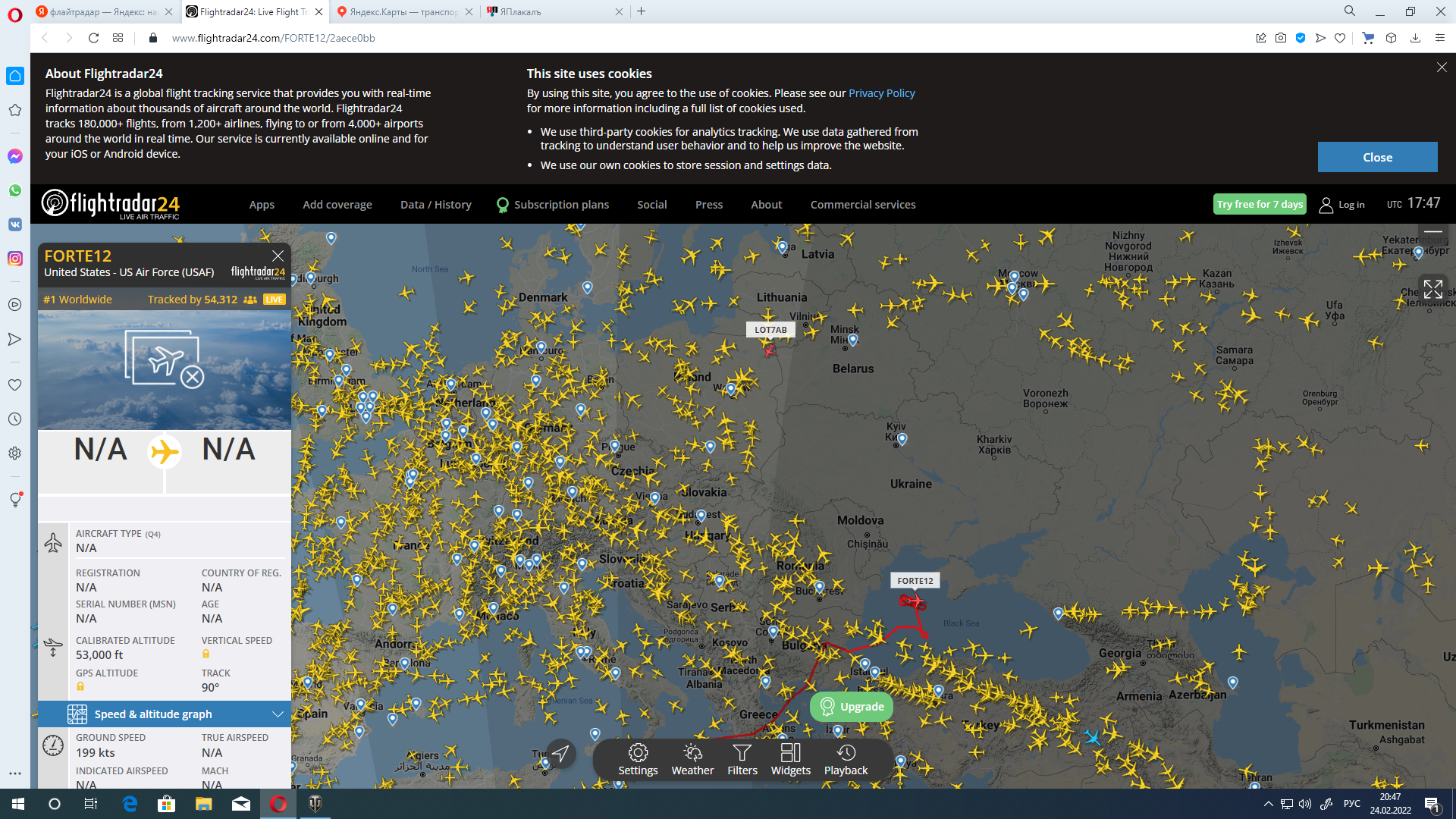Click the Close cookies button
The width and height of the screenshot is (1456, 819).
pos(1376,157)
